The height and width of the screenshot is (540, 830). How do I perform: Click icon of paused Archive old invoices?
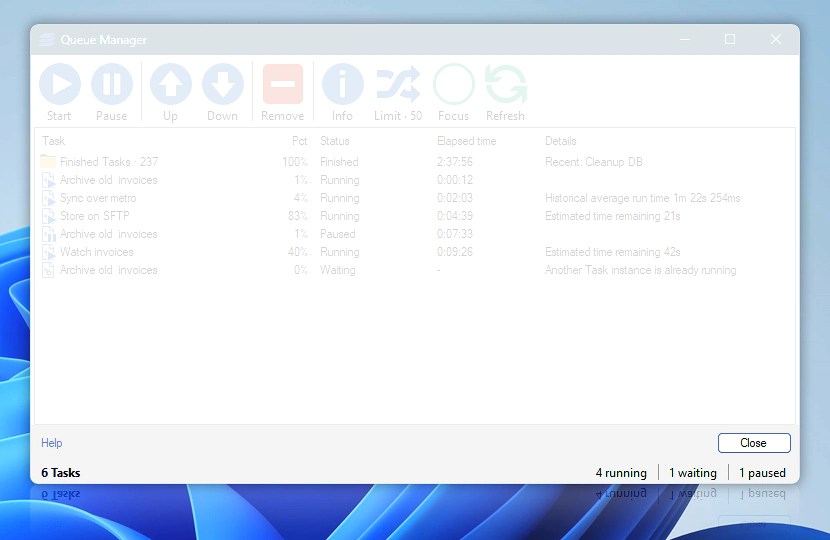coord(48,234)
